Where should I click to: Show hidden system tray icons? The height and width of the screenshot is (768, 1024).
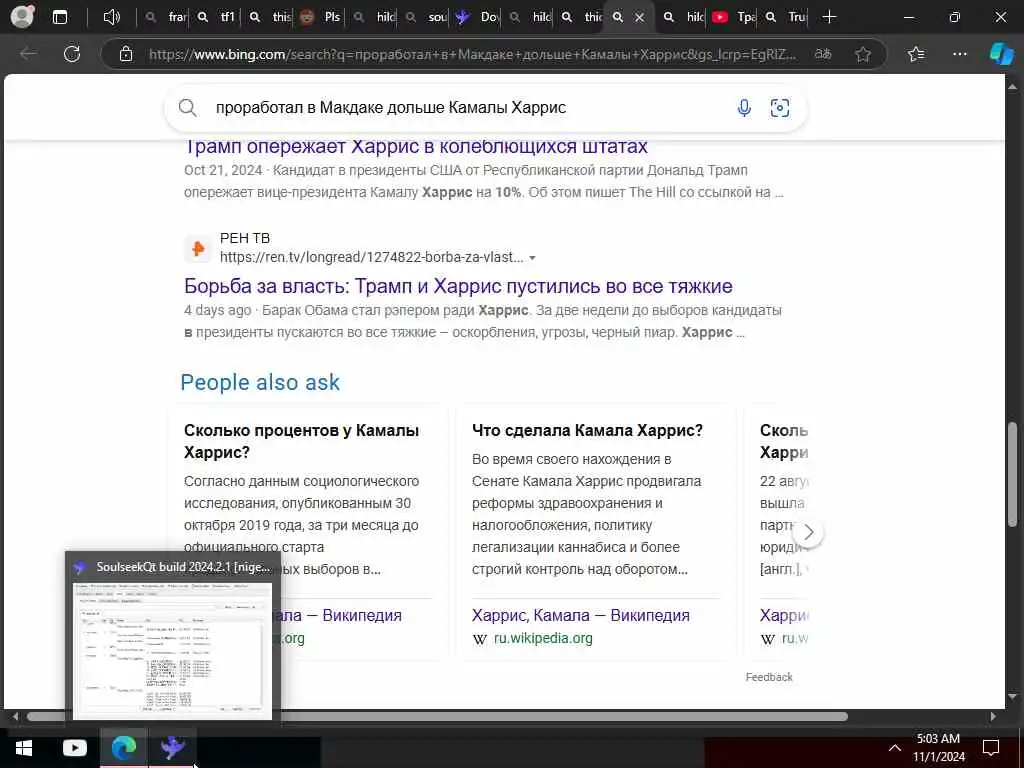895,748
